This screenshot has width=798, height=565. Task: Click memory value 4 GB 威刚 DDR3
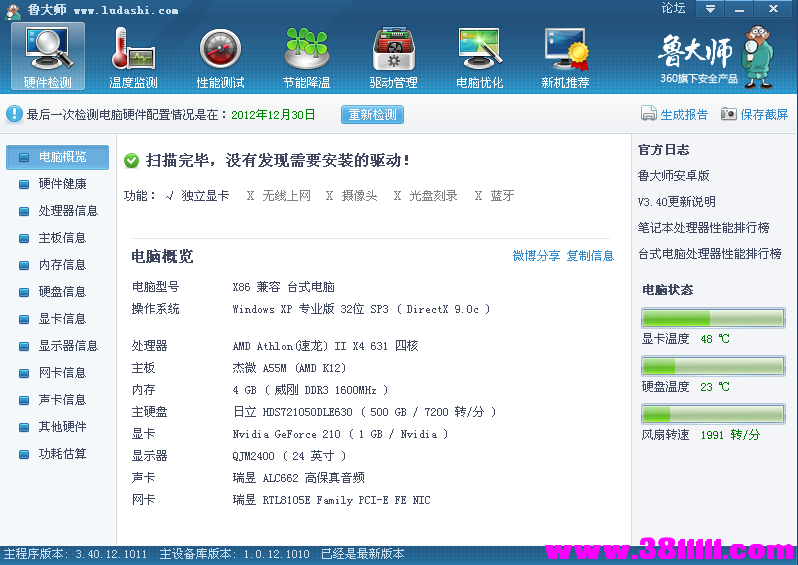pyautogui.click(x=310, y=390)
